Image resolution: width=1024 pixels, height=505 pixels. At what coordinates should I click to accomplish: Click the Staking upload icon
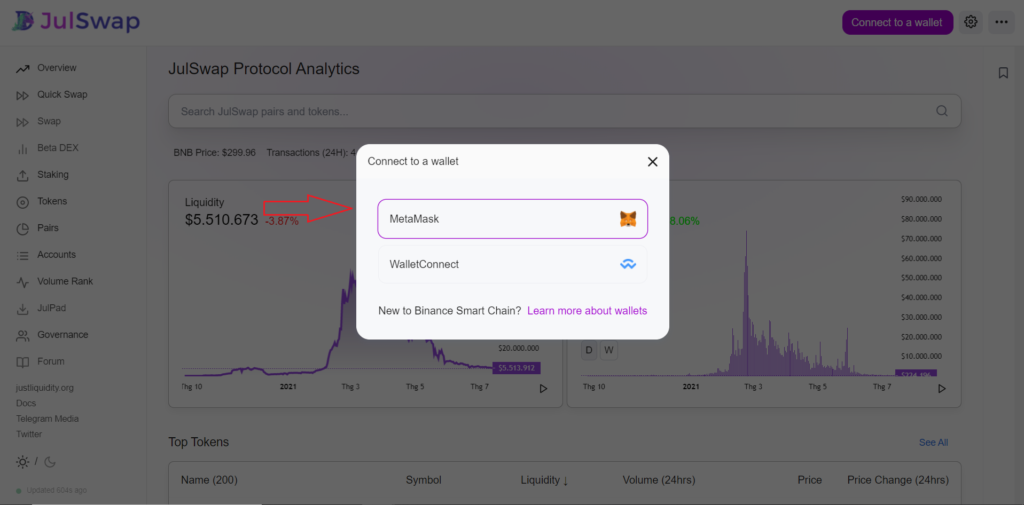[x=23, y=176]
